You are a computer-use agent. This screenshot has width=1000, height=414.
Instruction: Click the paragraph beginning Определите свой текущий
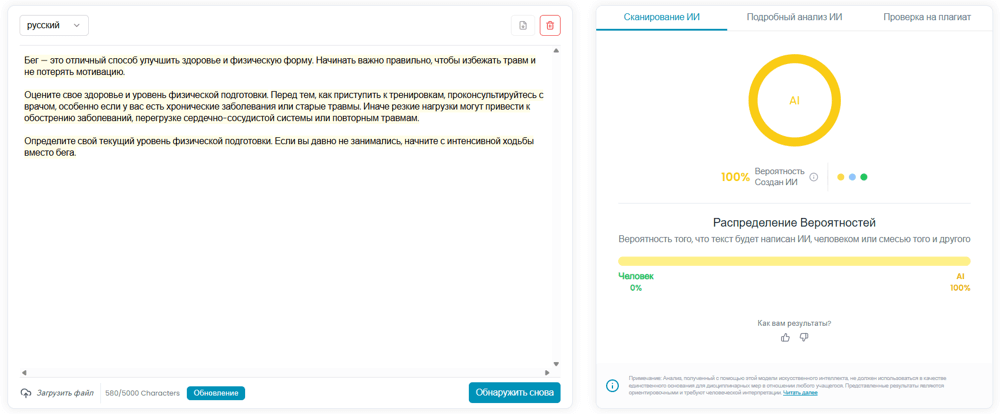(x=279, y=147)
